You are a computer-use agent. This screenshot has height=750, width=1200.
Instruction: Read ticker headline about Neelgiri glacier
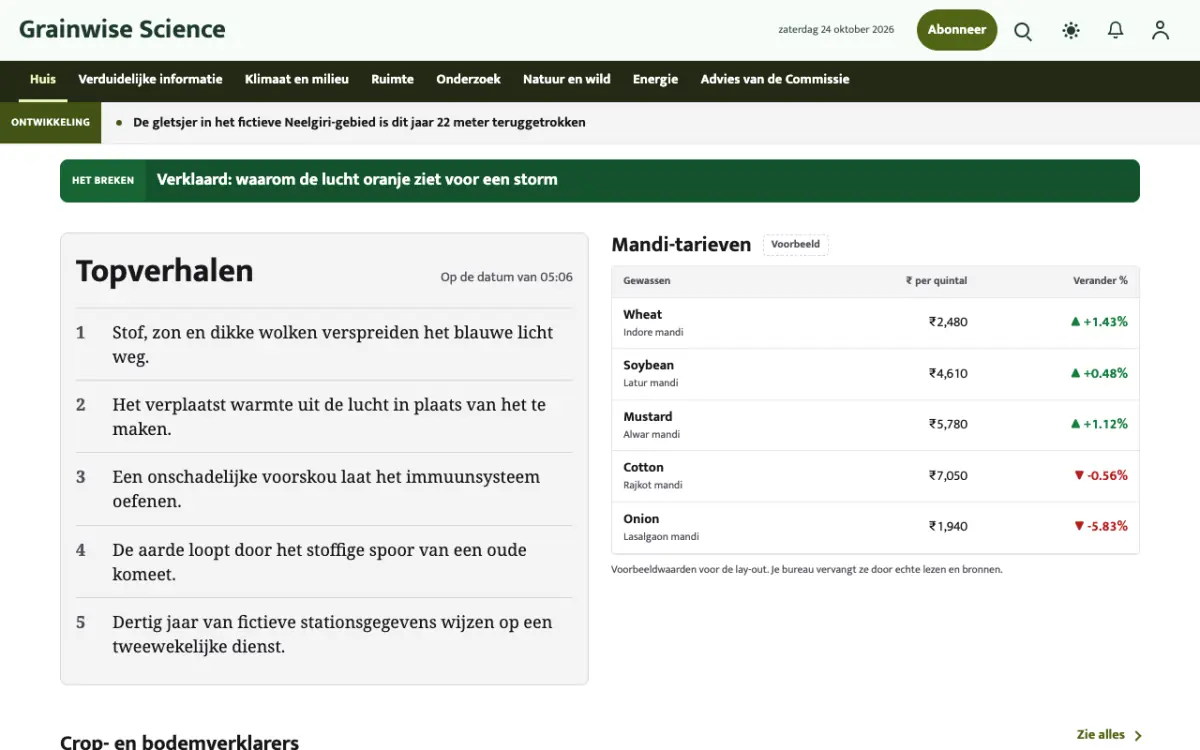point(359,123)
